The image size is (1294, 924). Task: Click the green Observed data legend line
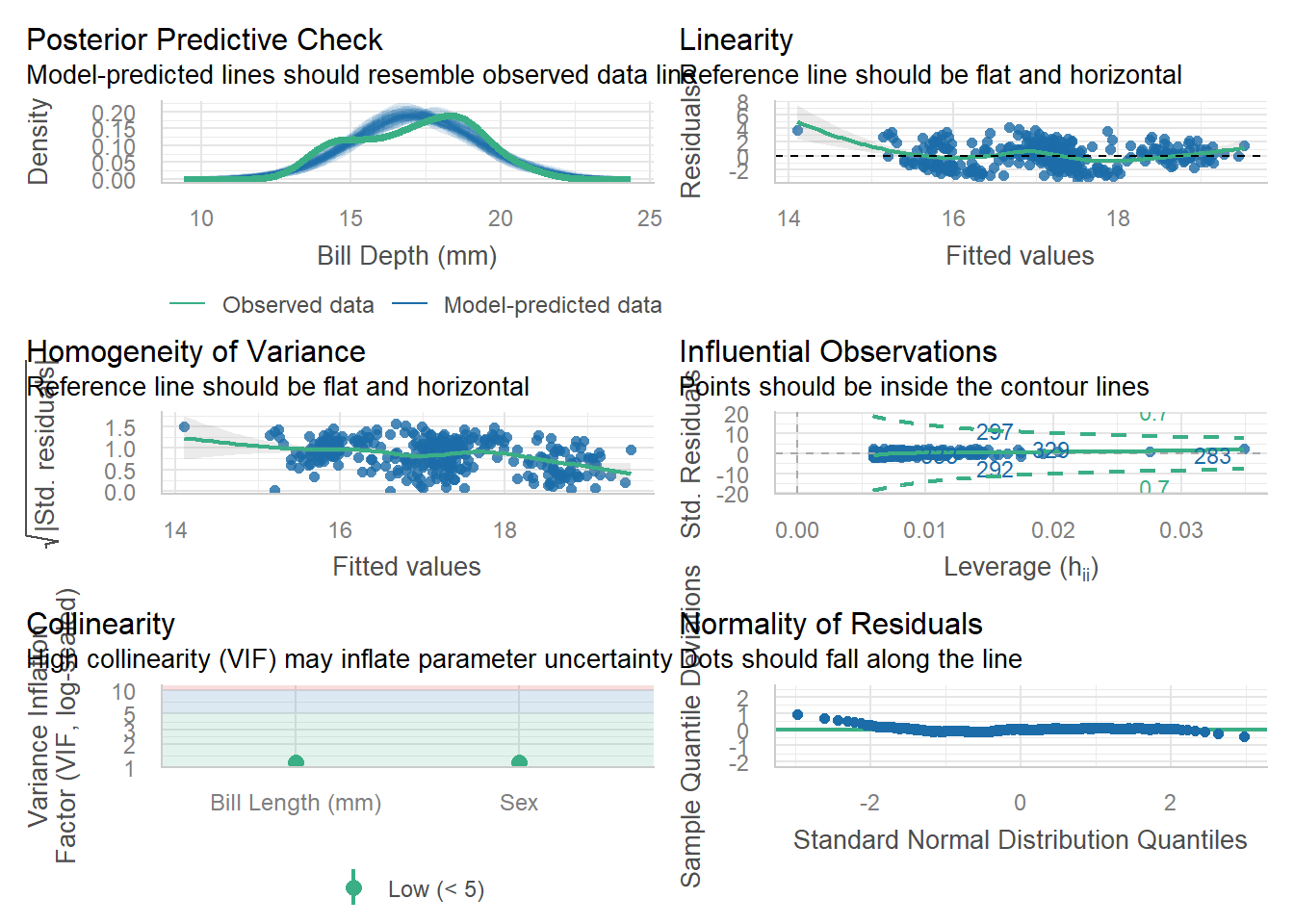coord(187,305)
